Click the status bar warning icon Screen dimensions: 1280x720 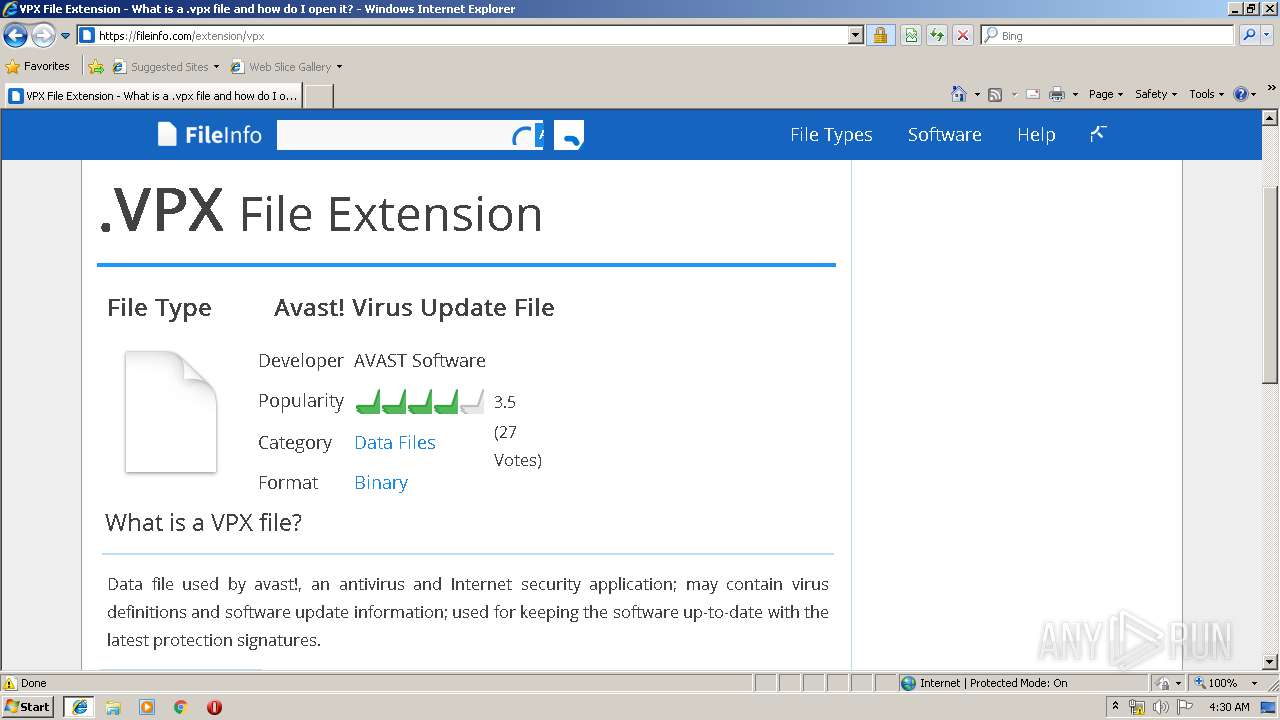coord(10,683)
